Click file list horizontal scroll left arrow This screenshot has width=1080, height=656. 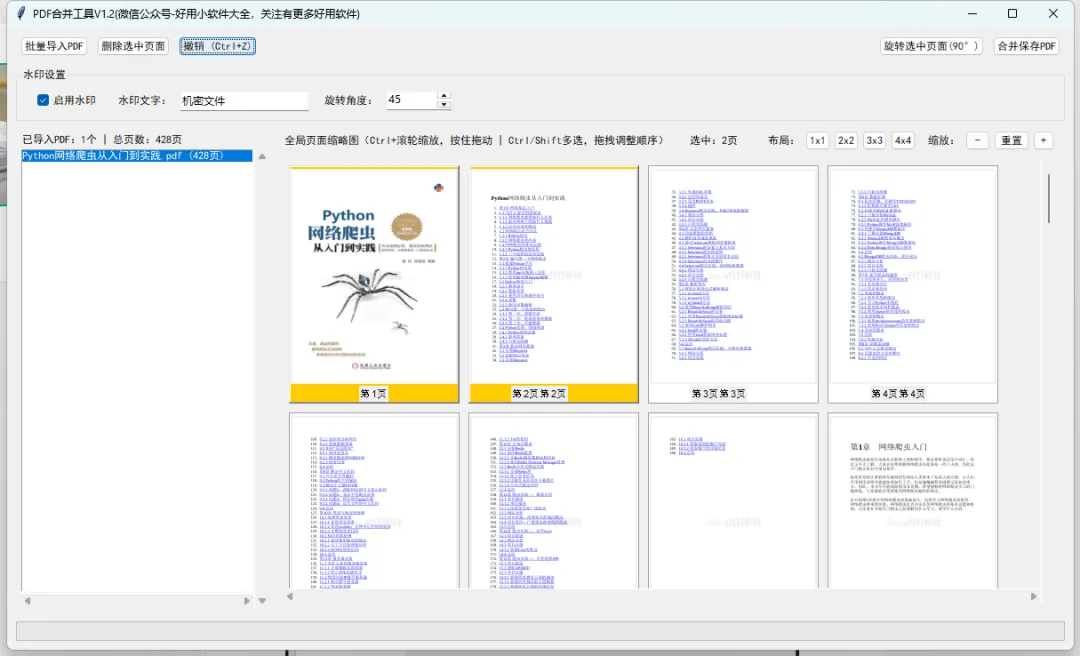28,601
